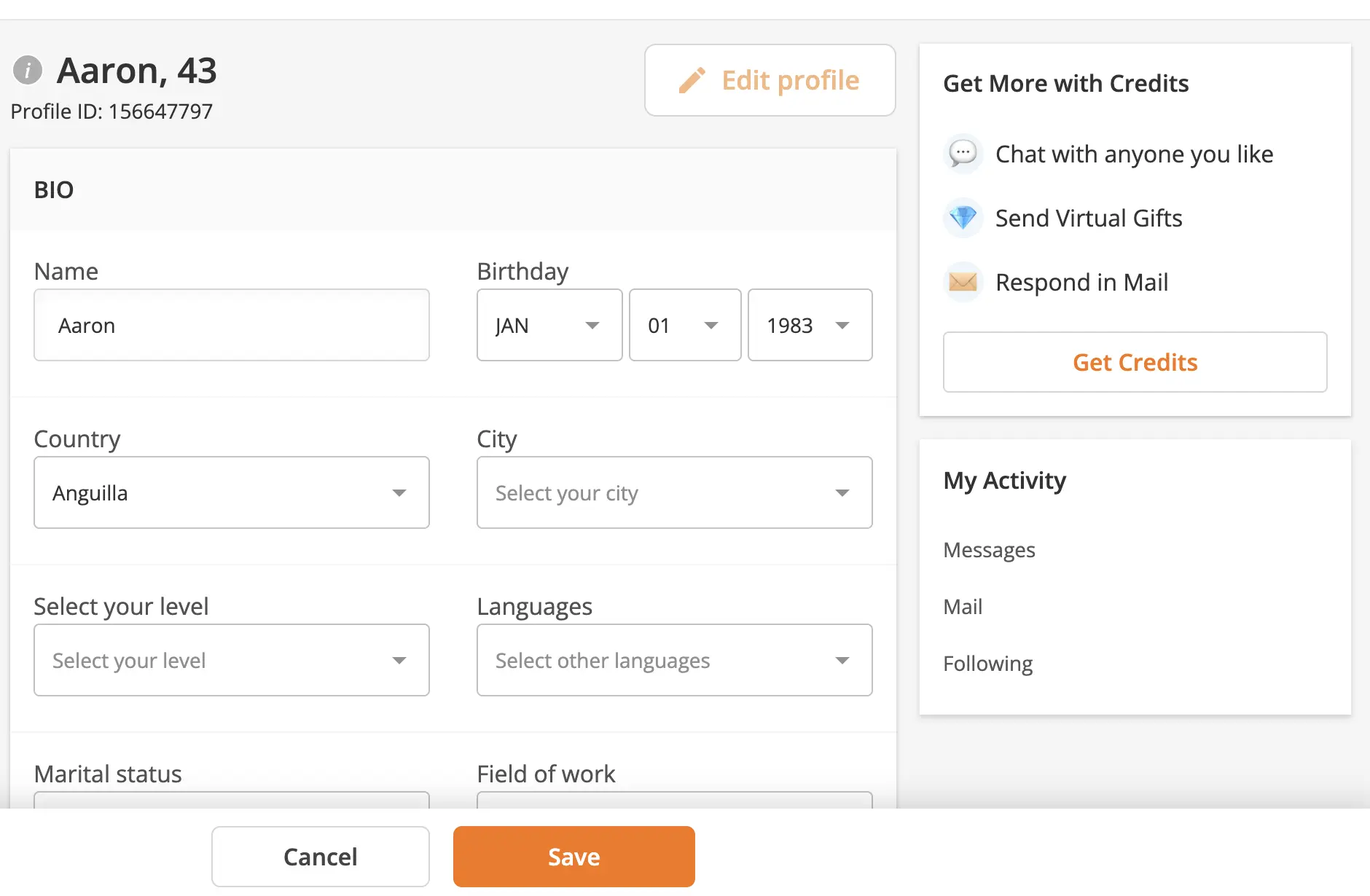
Task: Open the birthday month dropdown showing JAN
Action: (x=549, y=325)
